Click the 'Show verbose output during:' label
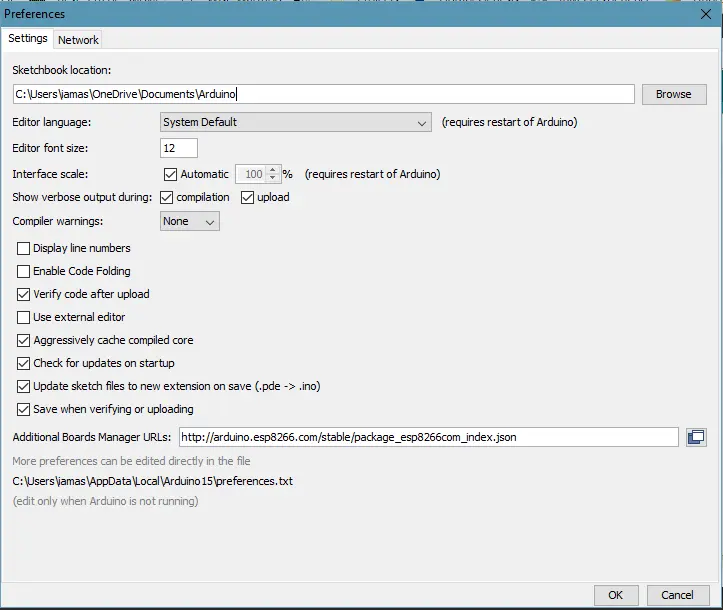 click(x=82, y=197)
